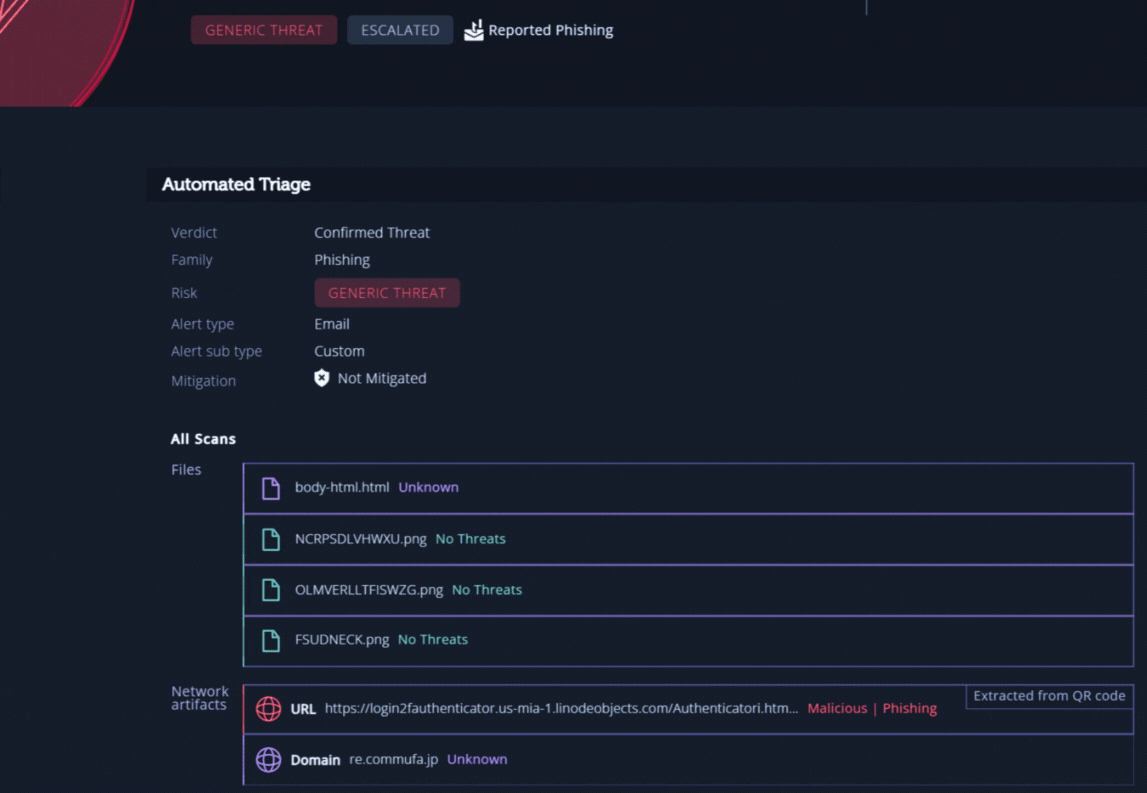Click the Reported Phishing label text
The height and width of the screenshot is (793, 1147).
coord(551,31)
